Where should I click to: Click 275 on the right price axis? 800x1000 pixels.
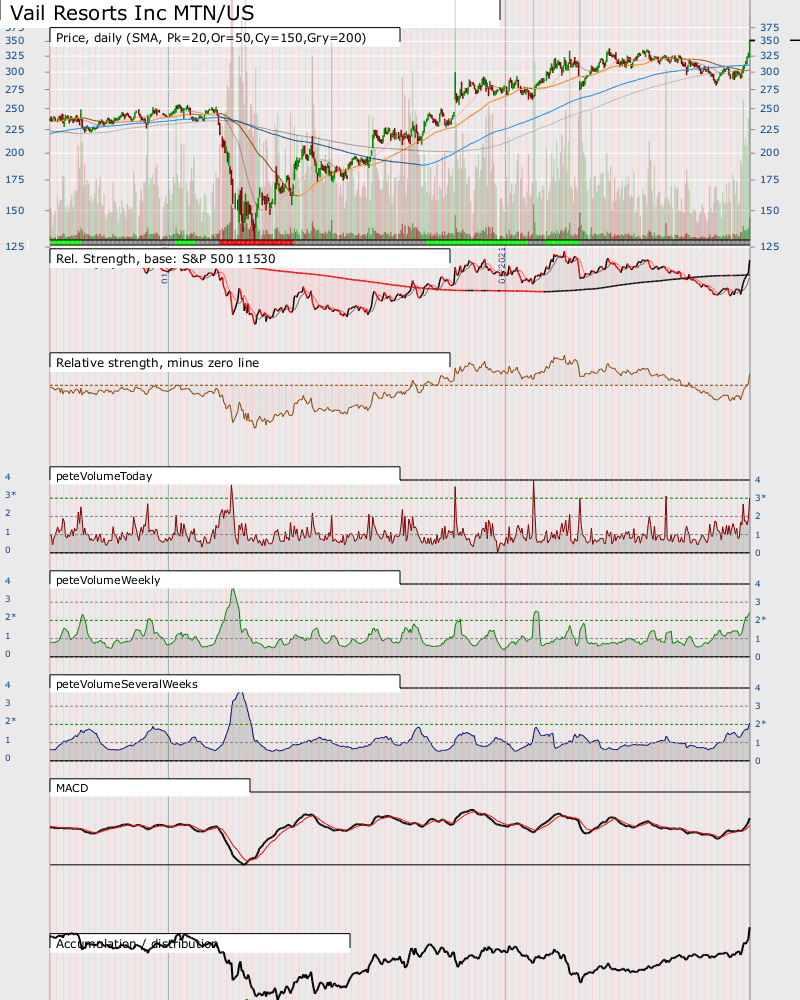pyautogui.click(x=769, y=89)
